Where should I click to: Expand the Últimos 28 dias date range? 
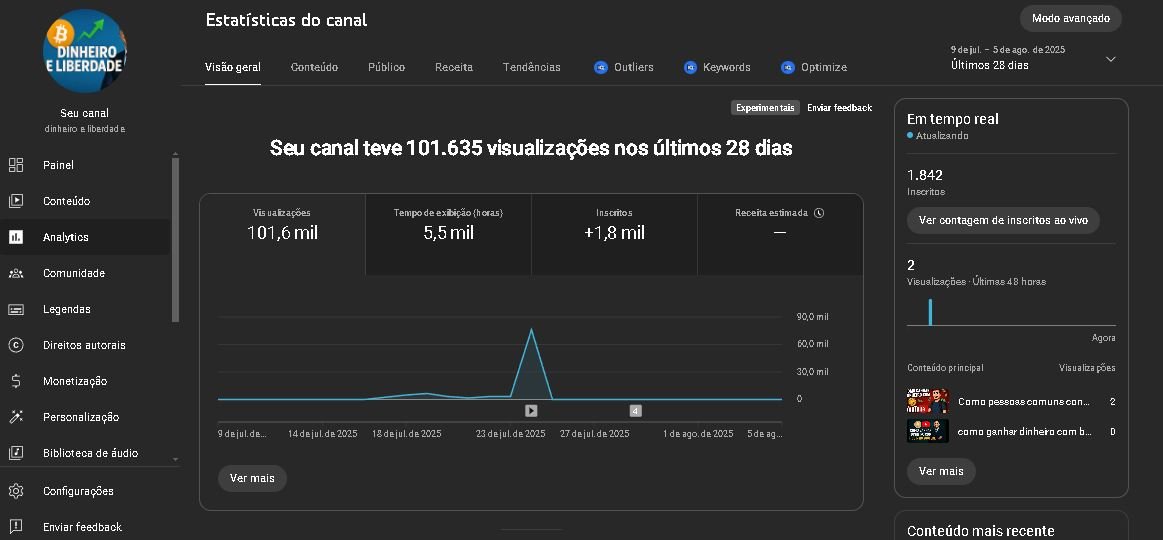click(x=1110, y=59)
